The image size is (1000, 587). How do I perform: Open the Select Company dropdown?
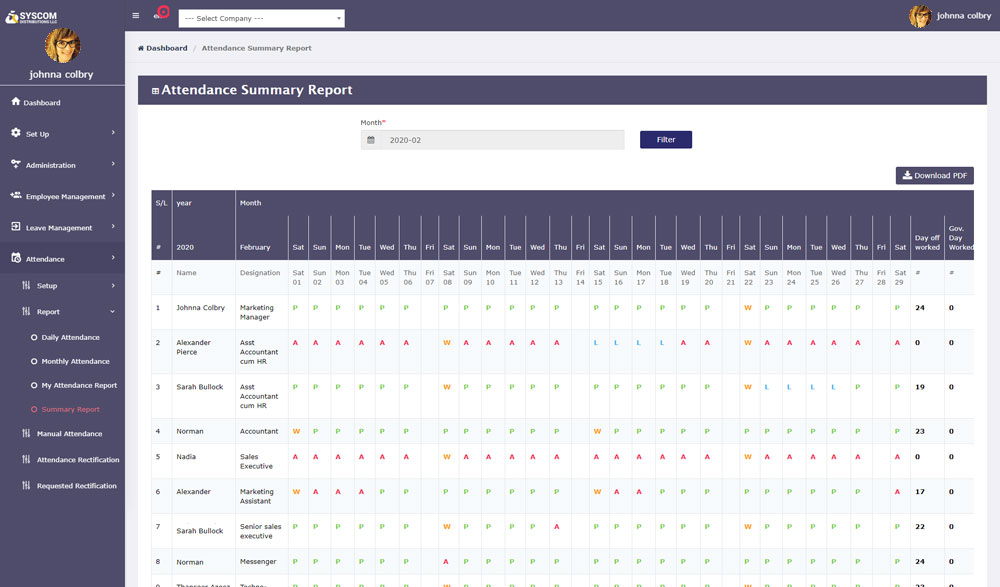261,18
